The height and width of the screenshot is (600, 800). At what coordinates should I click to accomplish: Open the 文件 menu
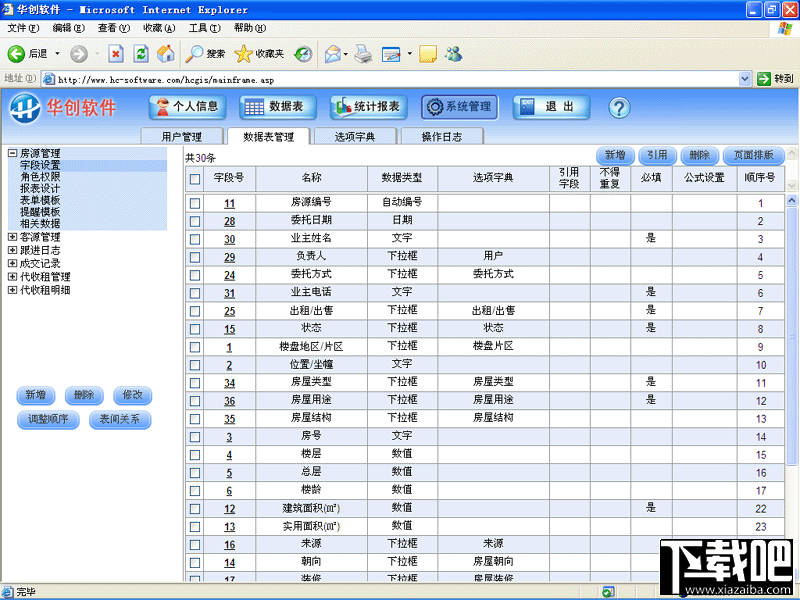pyautogui.click(x=23, y=28)
